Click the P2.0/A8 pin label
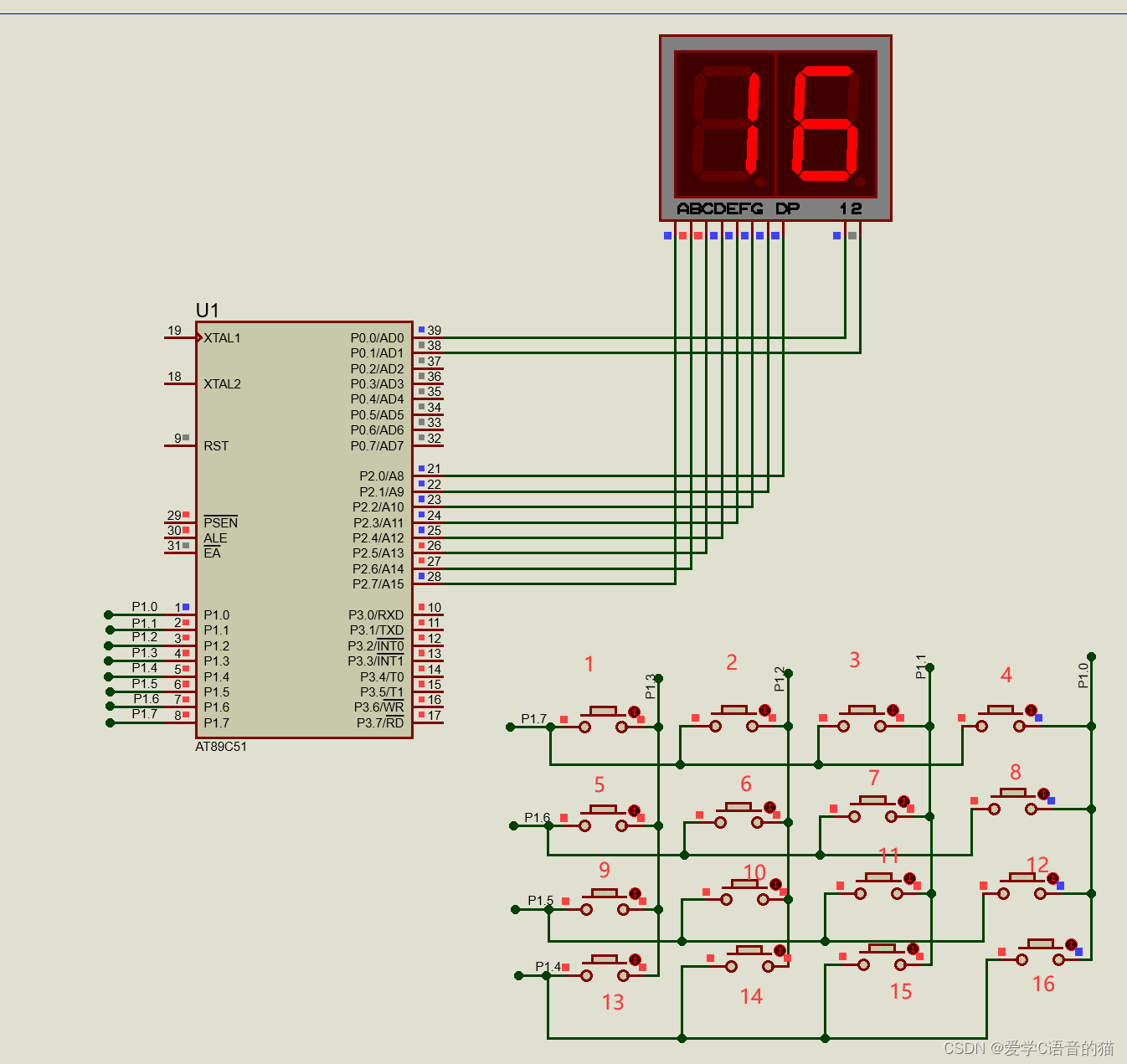 click(382, 476)
